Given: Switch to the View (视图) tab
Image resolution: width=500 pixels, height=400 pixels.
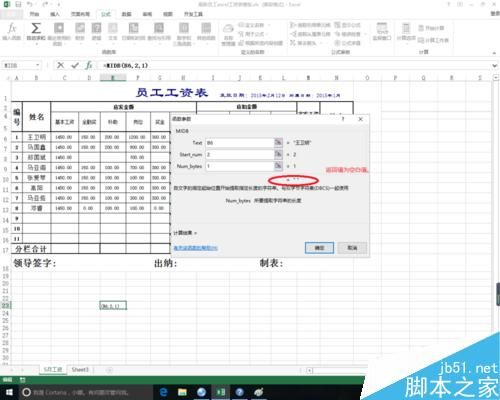Looking at the screenshot, I should click(168, 14).
